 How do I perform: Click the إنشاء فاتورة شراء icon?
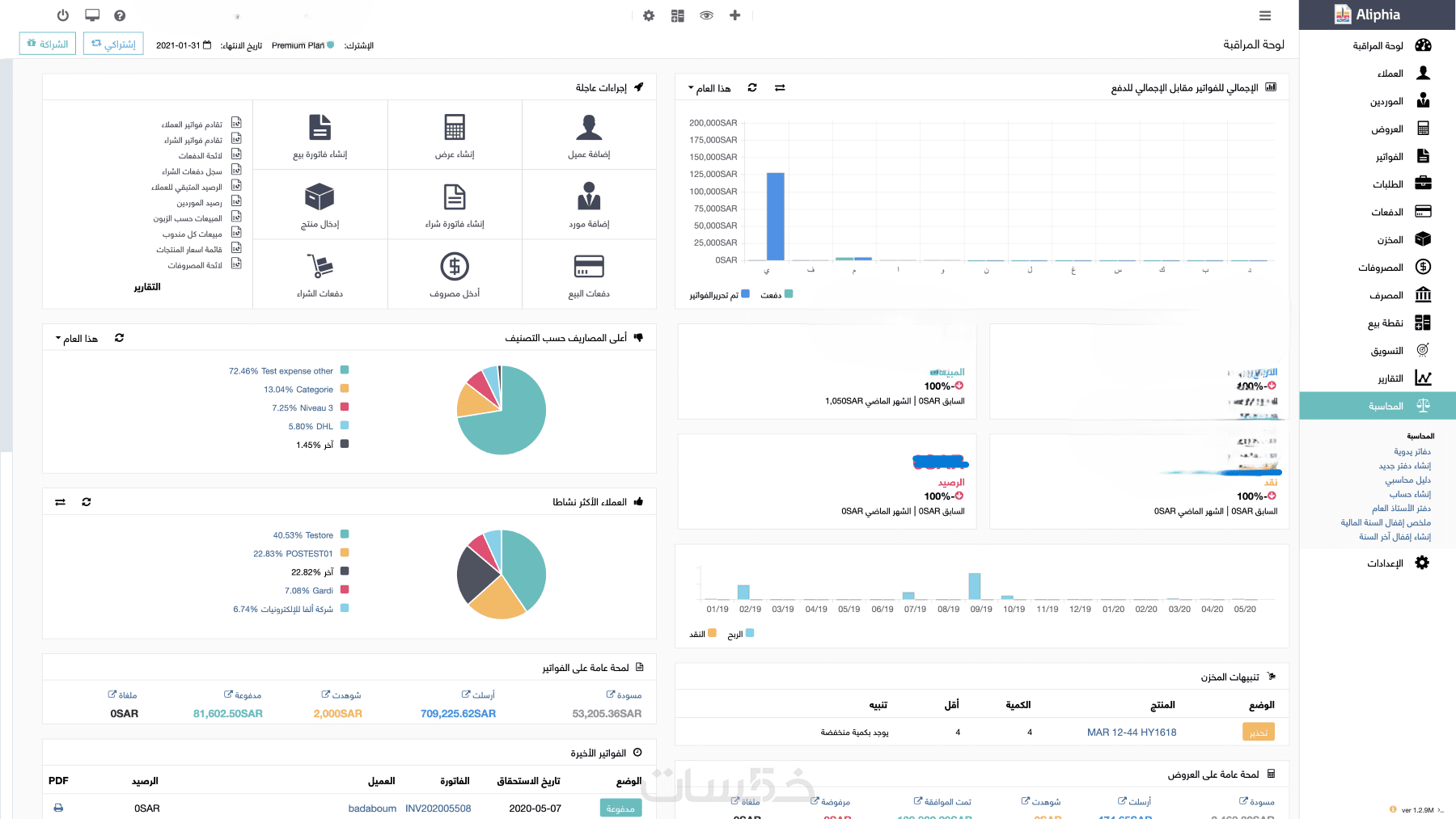click(455, 196)
